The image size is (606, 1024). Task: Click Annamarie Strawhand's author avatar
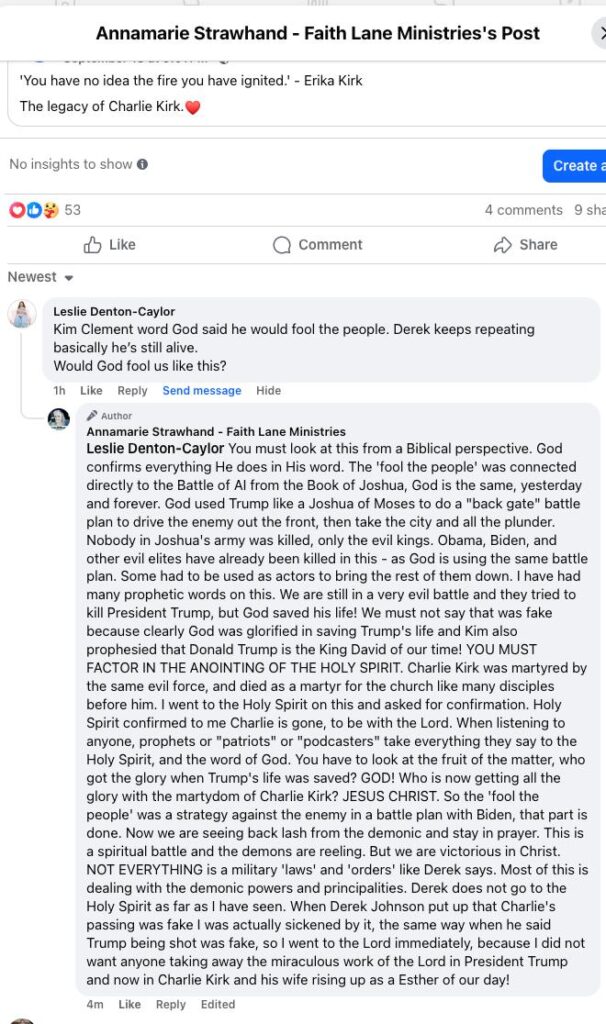[x=59, y=419]
